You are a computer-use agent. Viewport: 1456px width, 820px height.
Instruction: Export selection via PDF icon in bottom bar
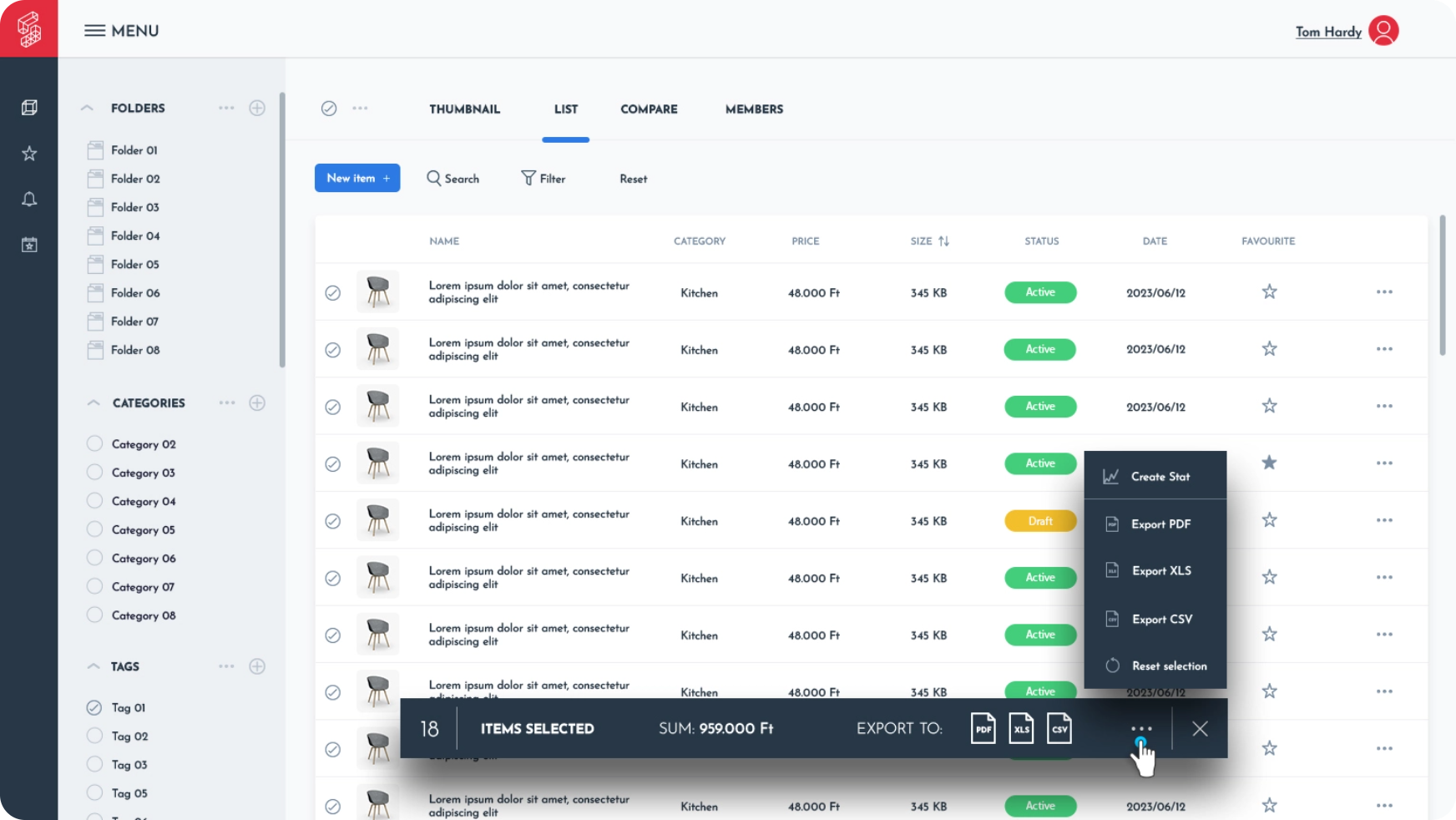[983, 728]
